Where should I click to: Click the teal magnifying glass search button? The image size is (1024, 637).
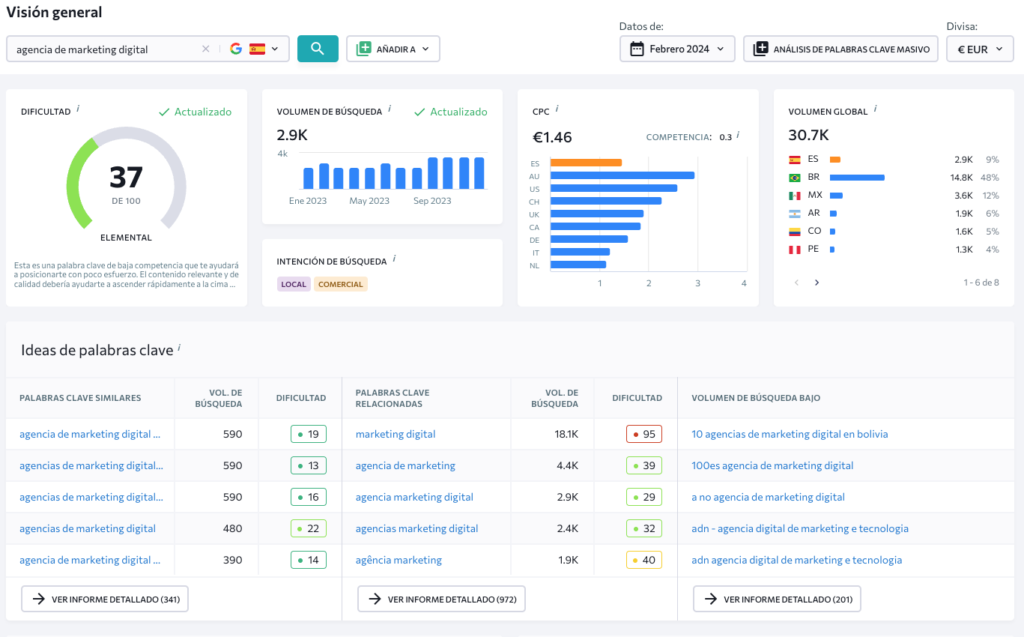tap(317, 49)
